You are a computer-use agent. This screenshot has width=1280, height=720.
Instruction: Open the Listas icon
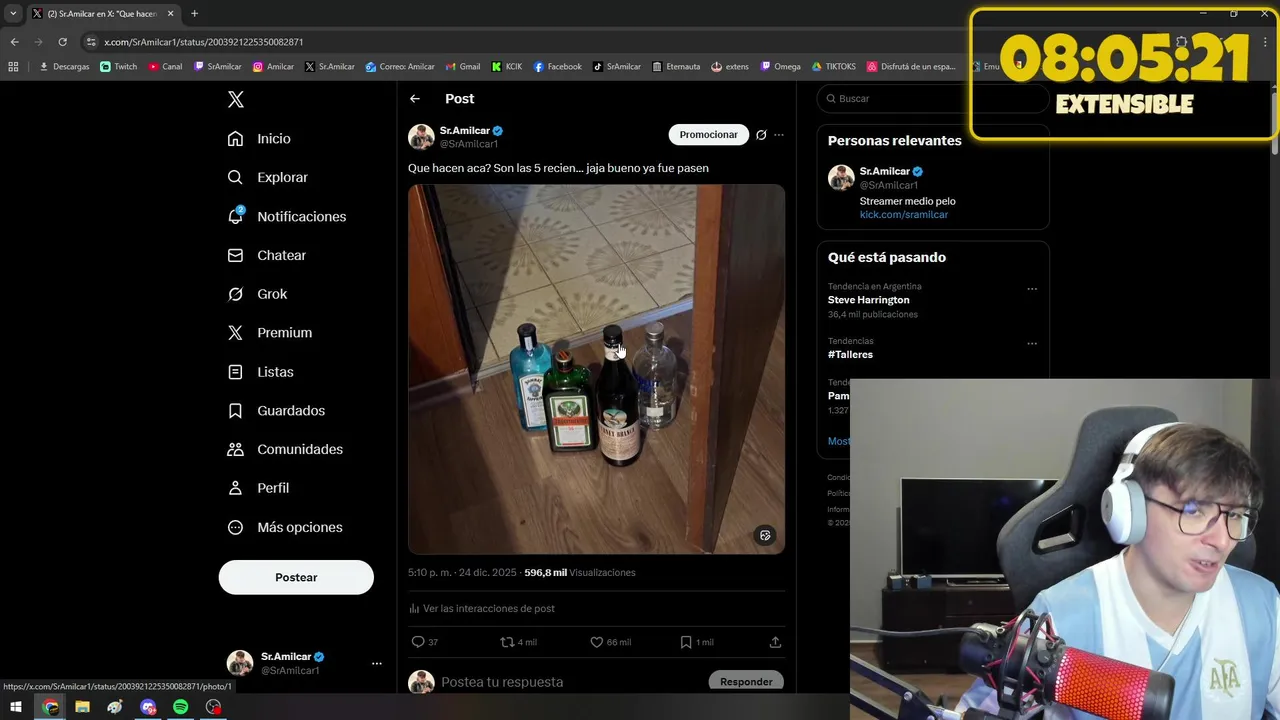click(235, 372)
